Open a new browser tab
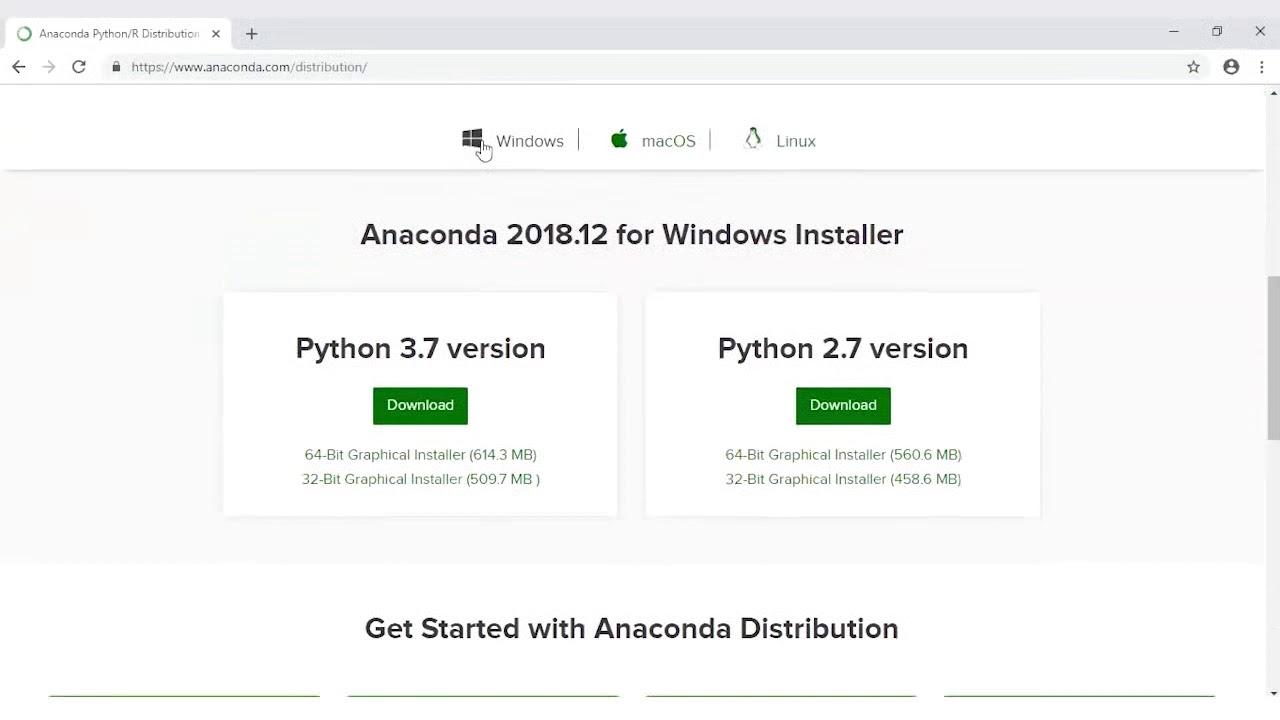This screenshot has width=1280, height=720. coord(251,34)
